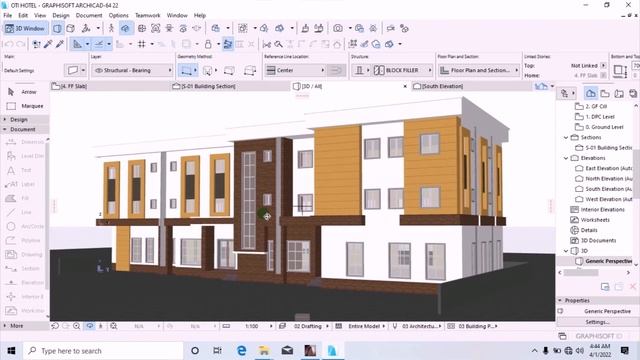
Task: Click the camera photo rendering icon
Action: pos(338,28)
